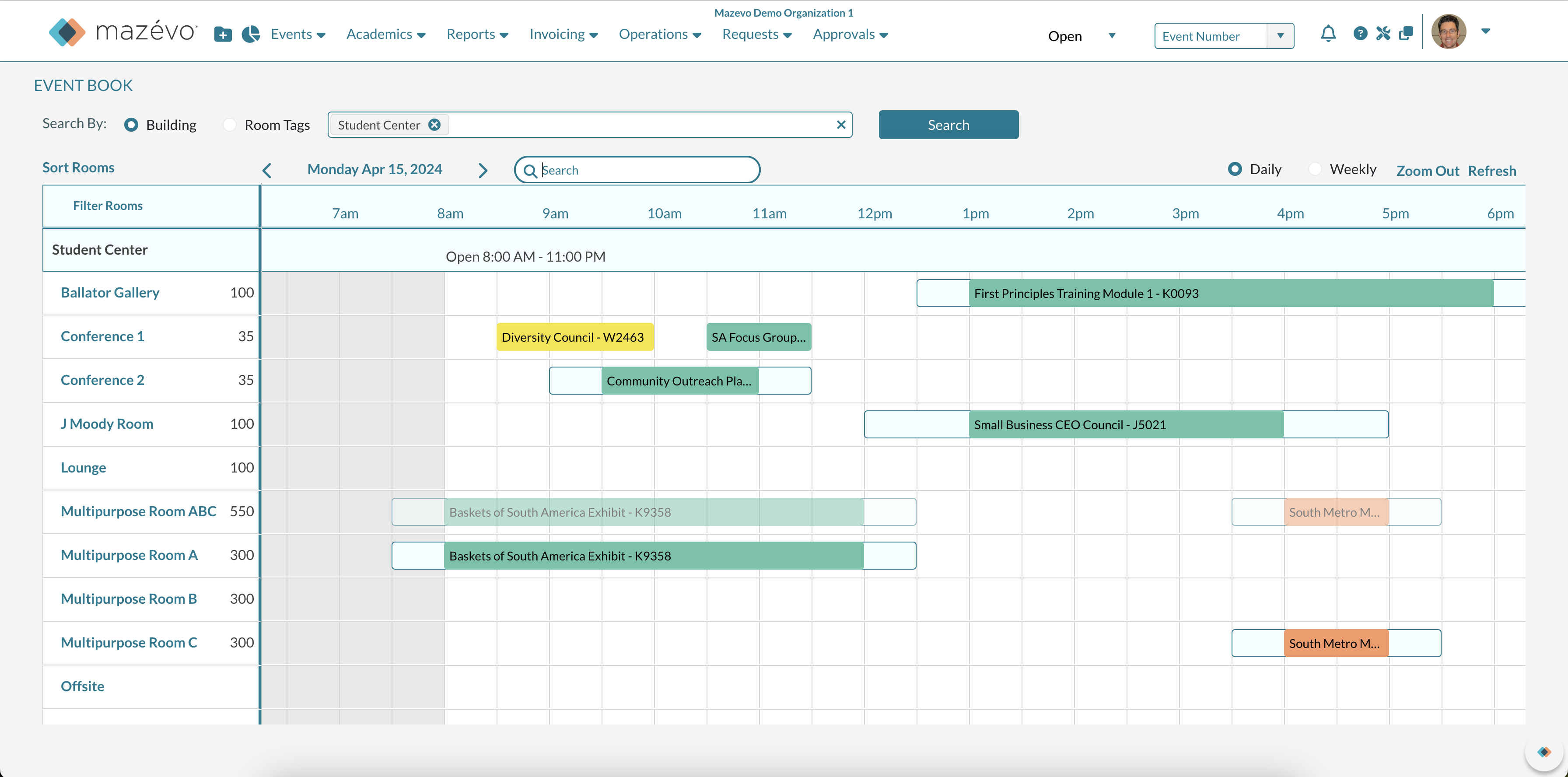Select the Building search option
Screen dimensions: 1568x777
click(132, 124)
